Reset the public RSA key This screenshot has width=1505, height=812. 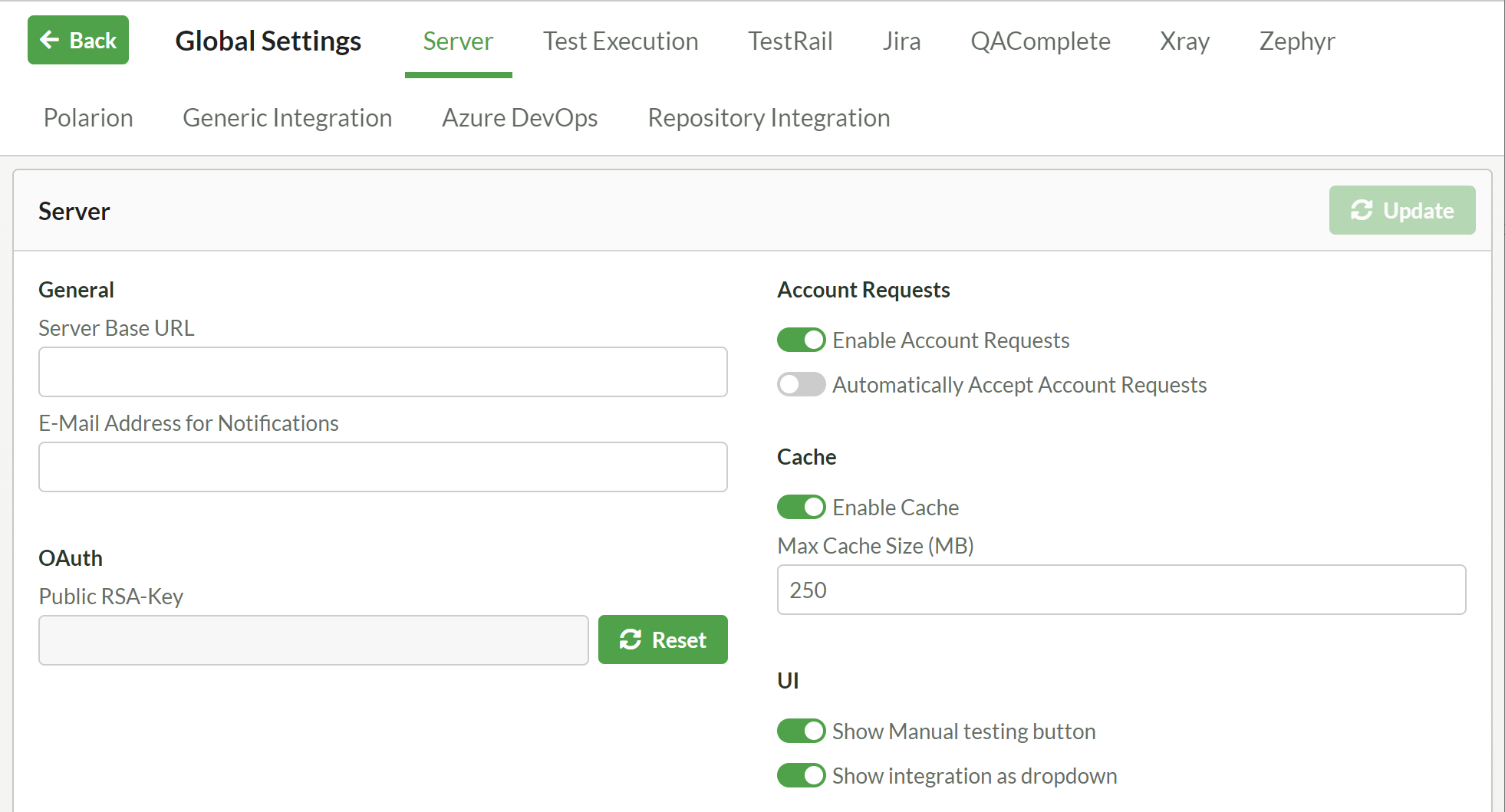pyautogui.click(x=663, y=639)
